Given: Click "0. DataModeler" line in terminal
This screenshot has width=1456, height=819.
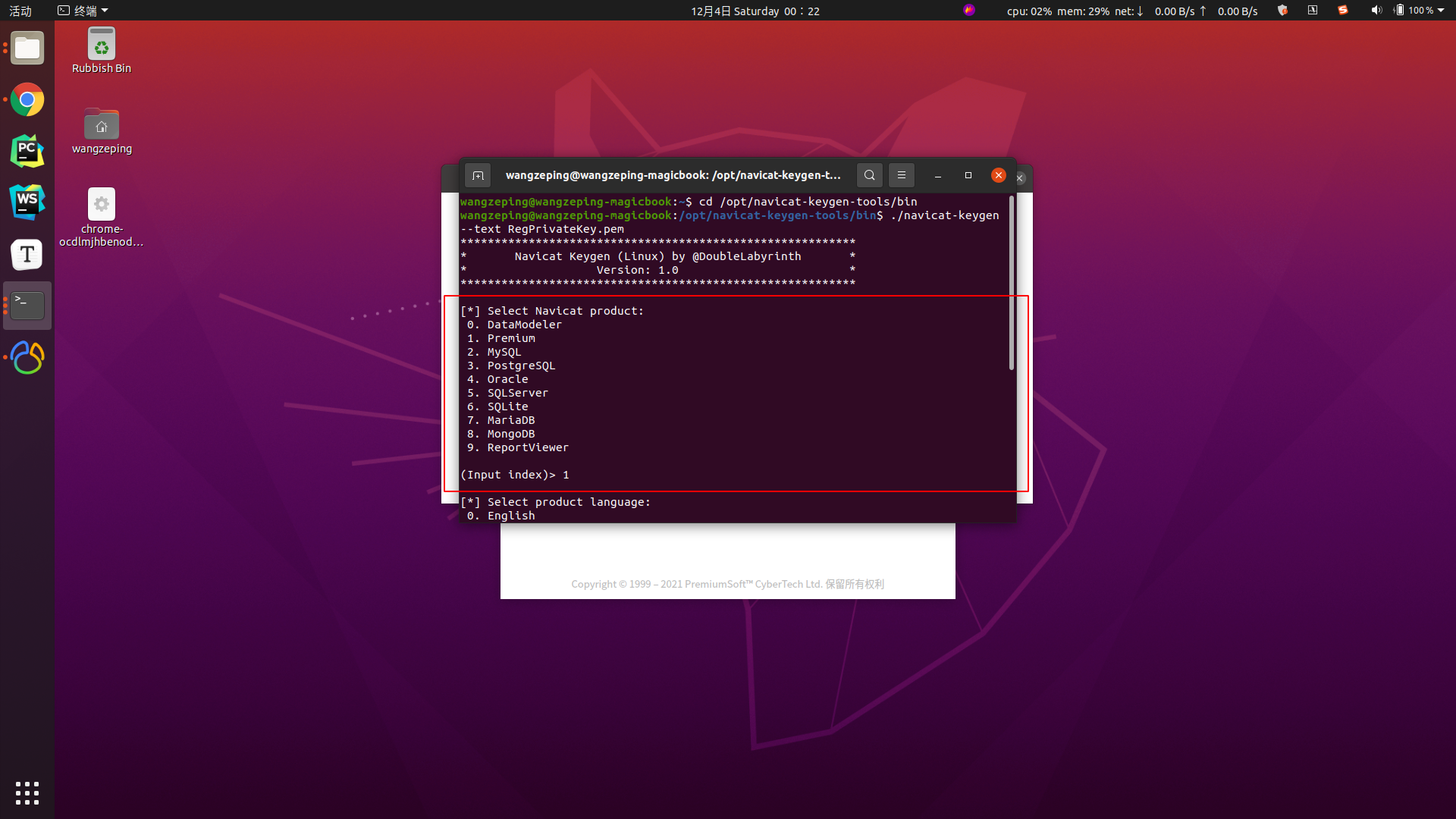Looking at the screenshot, I should click(x=515, y=325).
